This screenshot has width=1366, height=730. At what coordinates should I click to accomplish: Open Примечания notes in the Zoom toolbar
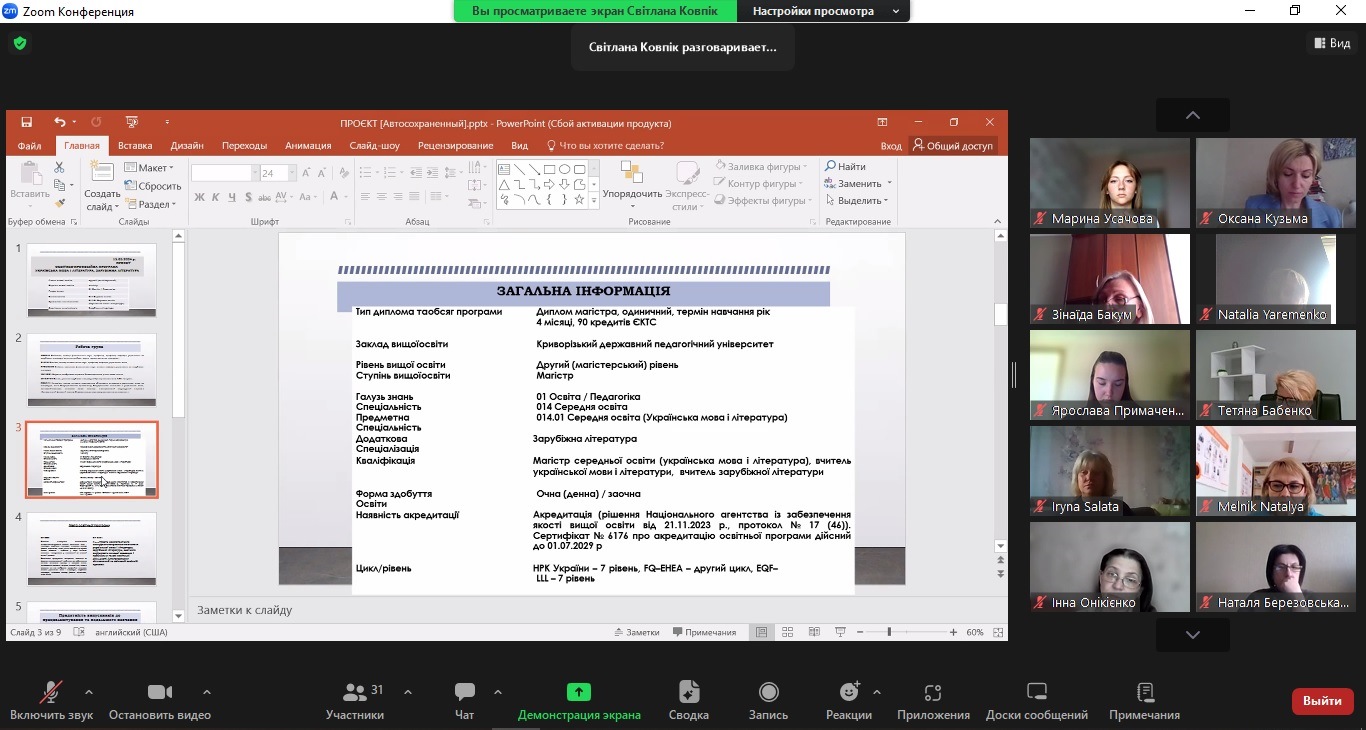pos(1144,702)
